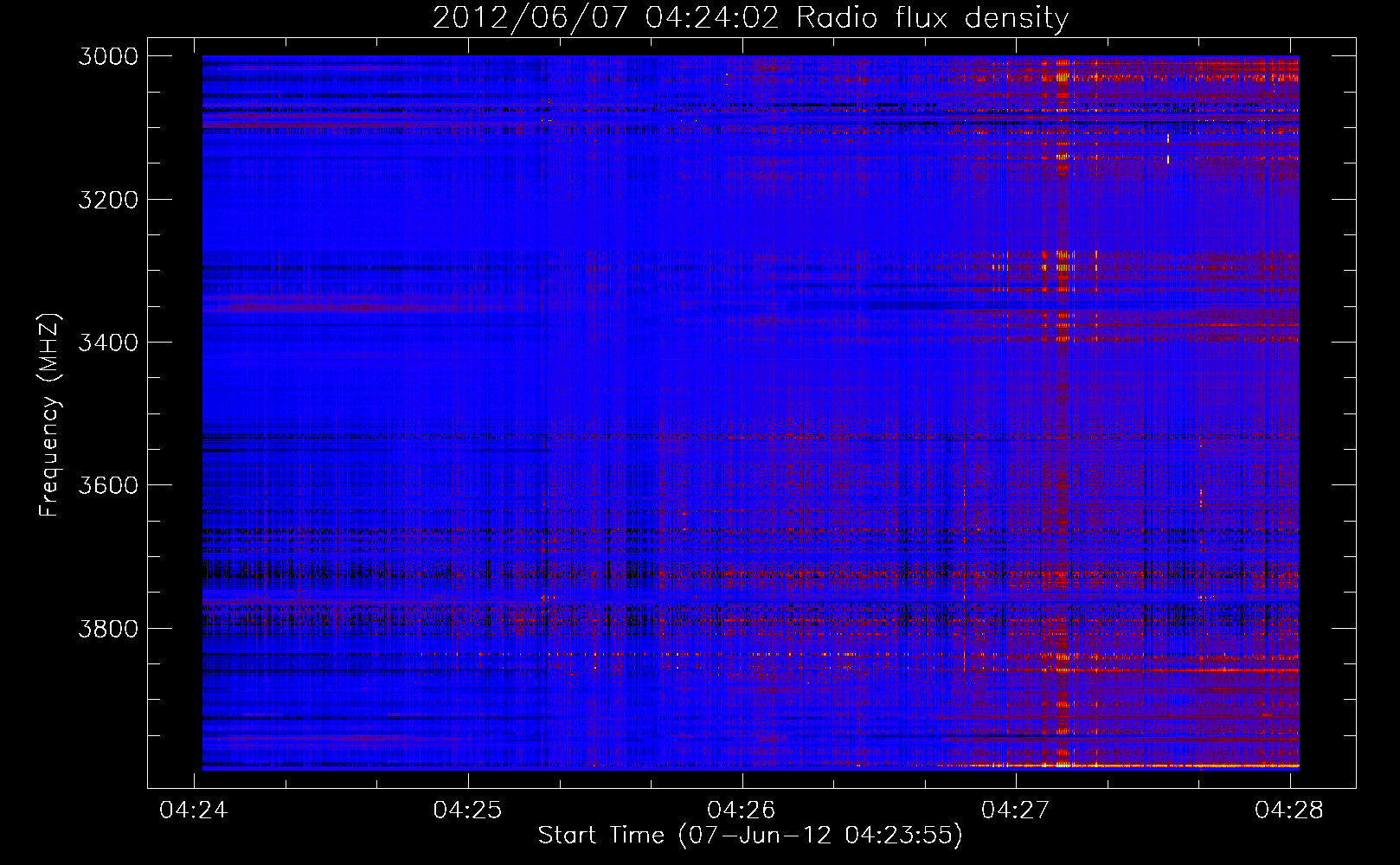Click the 'Frequency (MHZ)' axis title
Viewport: 1400px width, 865px height.
[x=49, y=415]
